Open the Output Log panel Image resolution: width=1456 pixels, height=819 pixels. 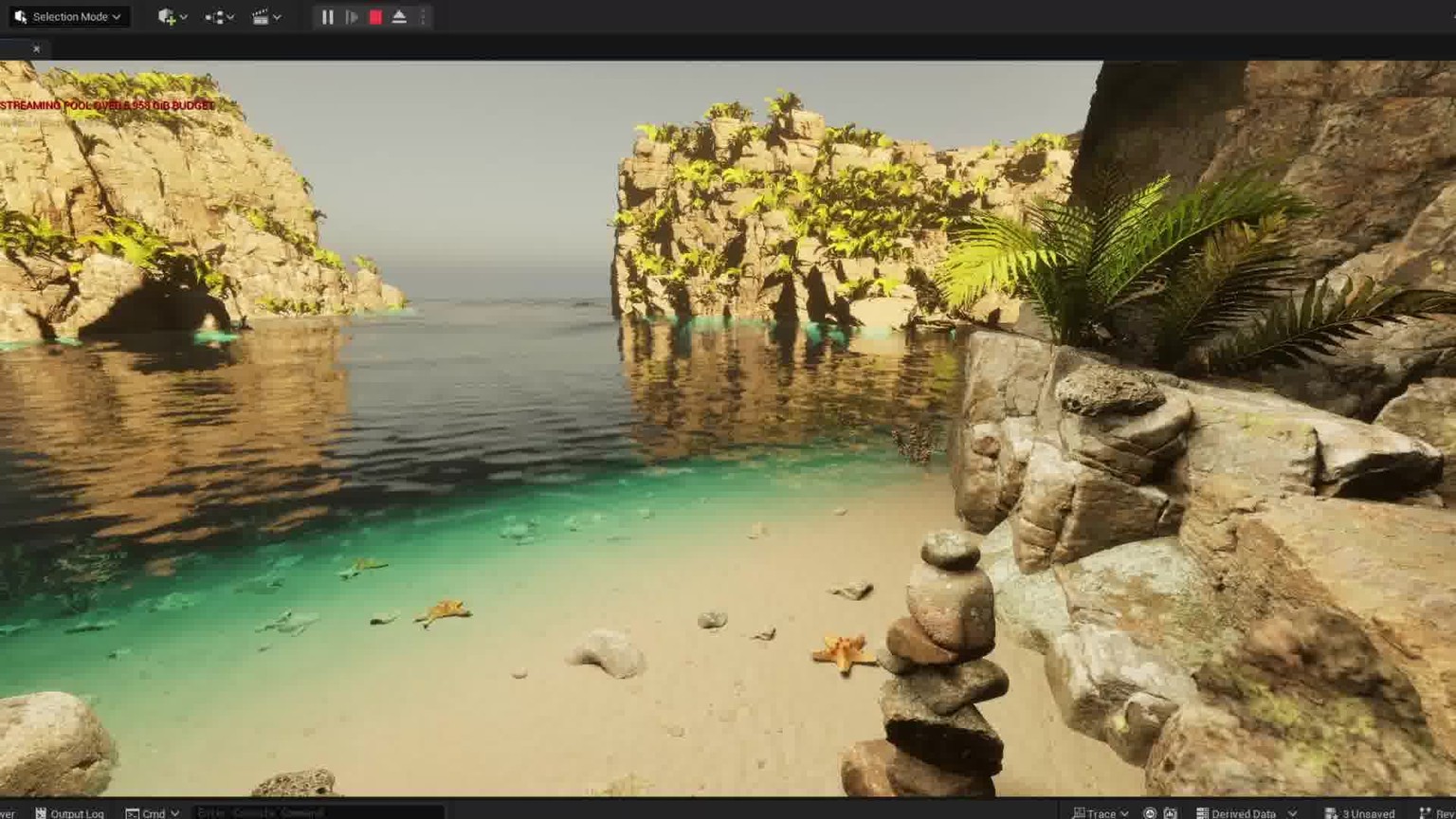pyautogui.click(x=69, y=812)
